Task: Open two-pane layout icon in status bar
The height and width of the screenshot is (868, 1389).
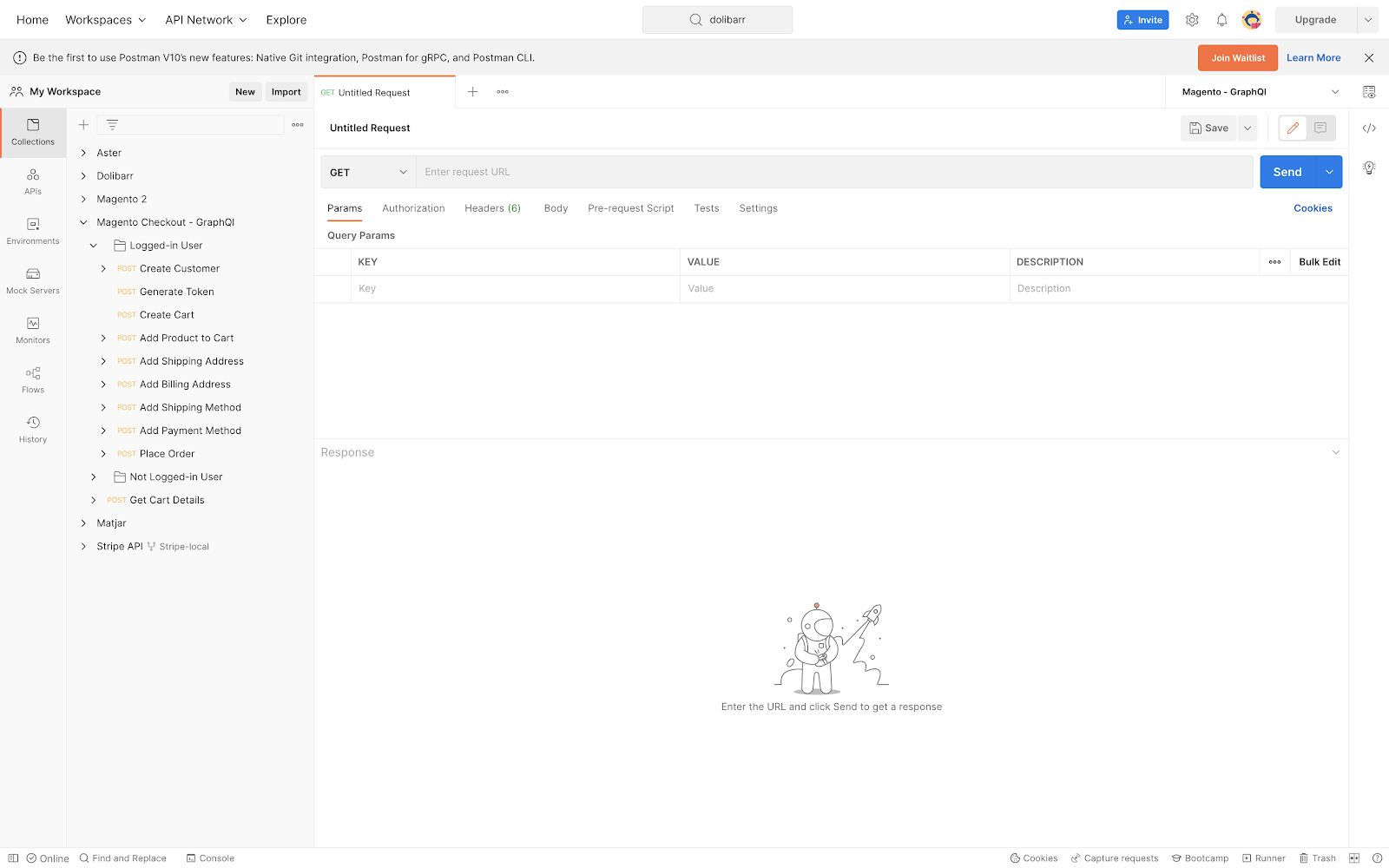Action: (1354, 858)
